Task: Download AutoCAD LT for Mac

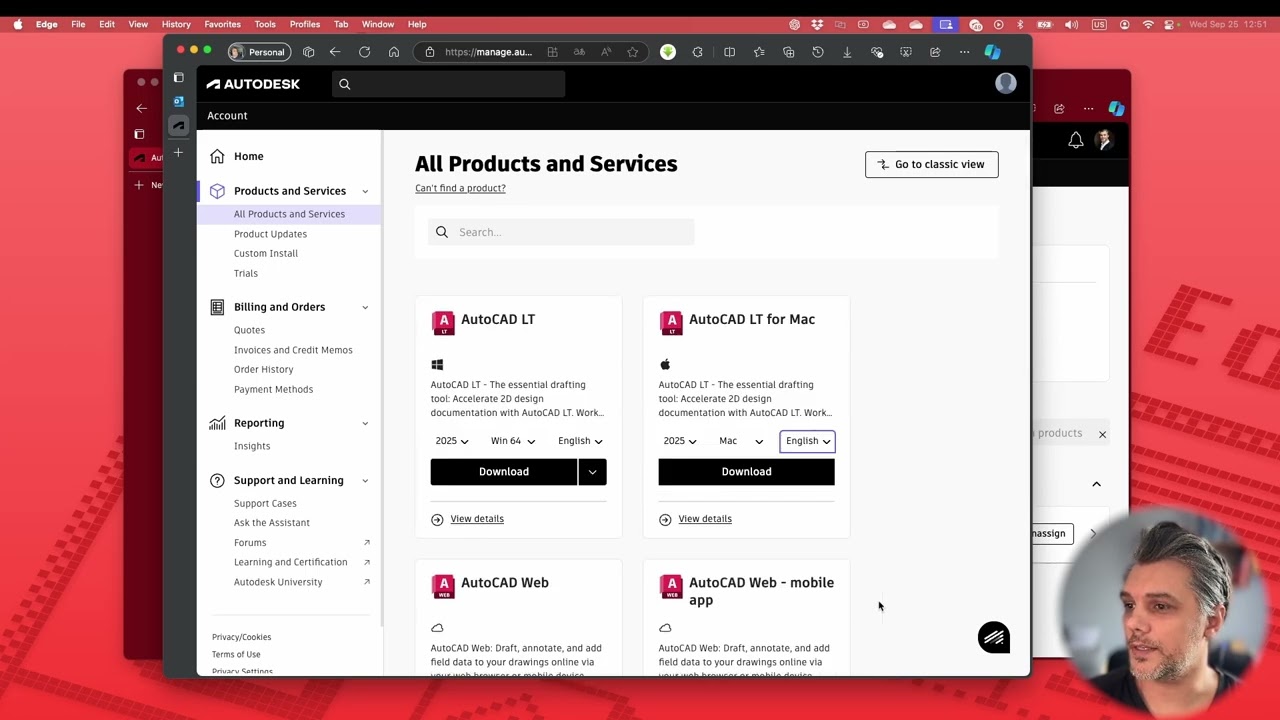Action: coord(746,472)
